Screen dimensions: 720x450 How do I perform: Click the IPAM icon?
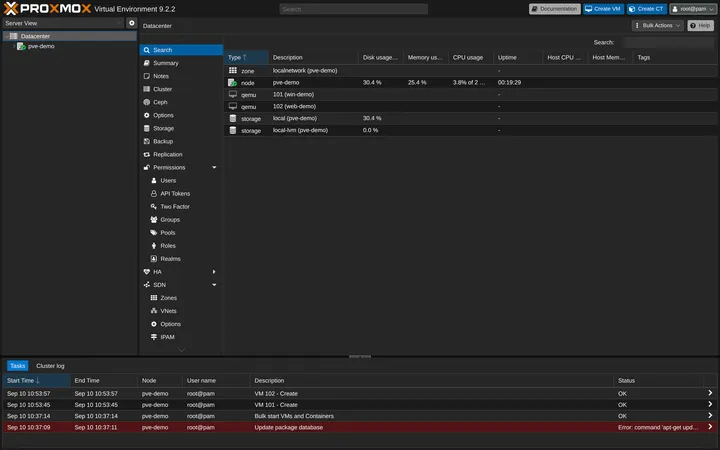pos(154,337)
